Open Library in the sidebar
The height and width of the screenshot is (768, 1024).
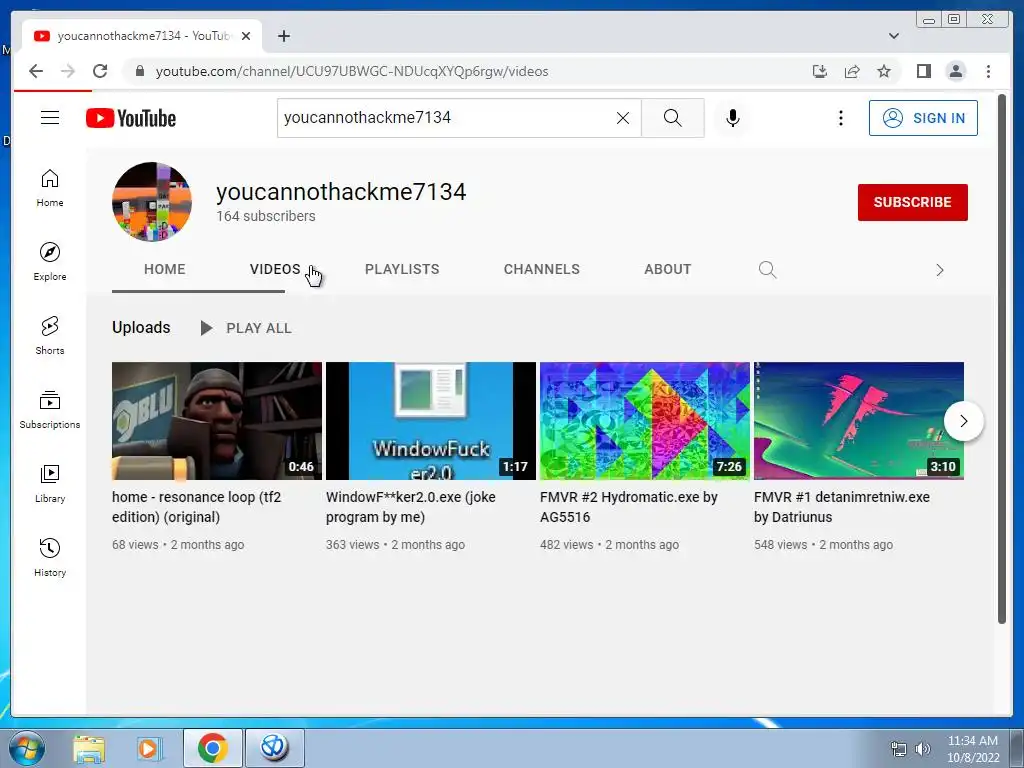tap(50, 483)
